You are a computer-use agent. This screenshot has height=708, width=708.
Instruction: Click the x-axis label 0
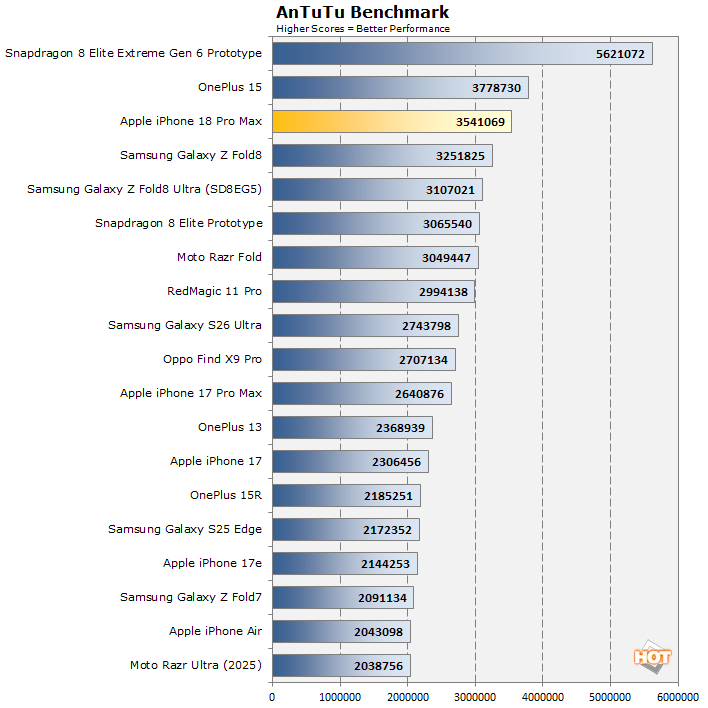(x=272, y=698)
